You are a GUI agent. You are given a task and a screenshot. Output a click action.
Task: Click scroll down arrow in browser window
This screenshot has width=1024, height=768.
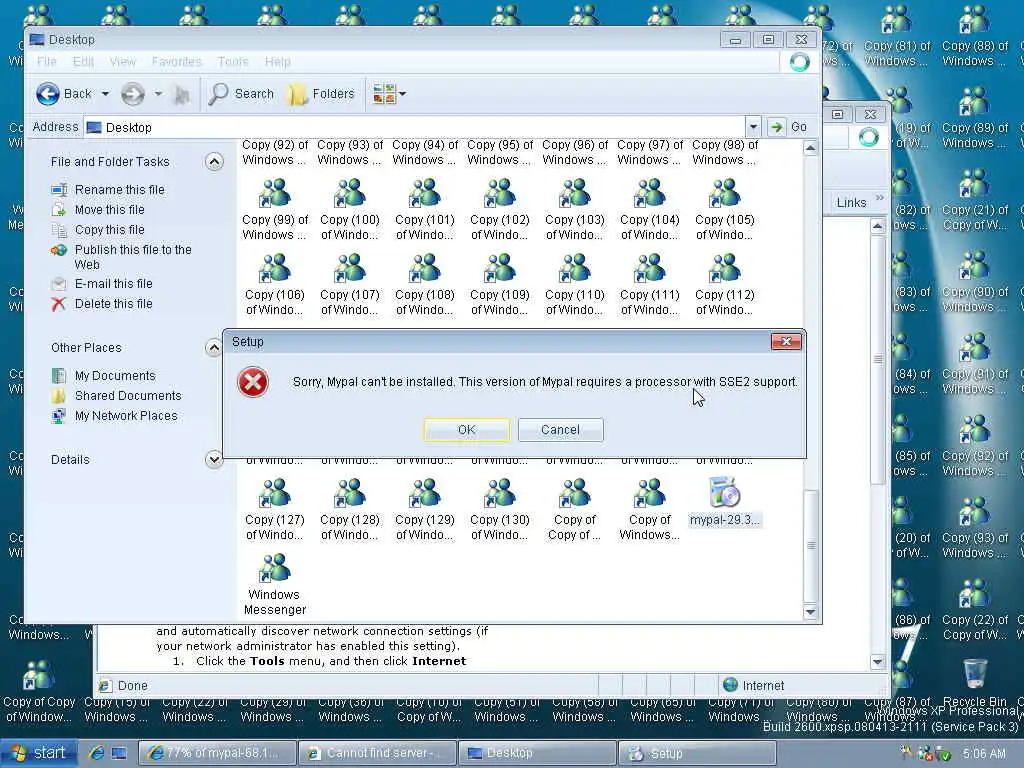[x=878, y=662]
